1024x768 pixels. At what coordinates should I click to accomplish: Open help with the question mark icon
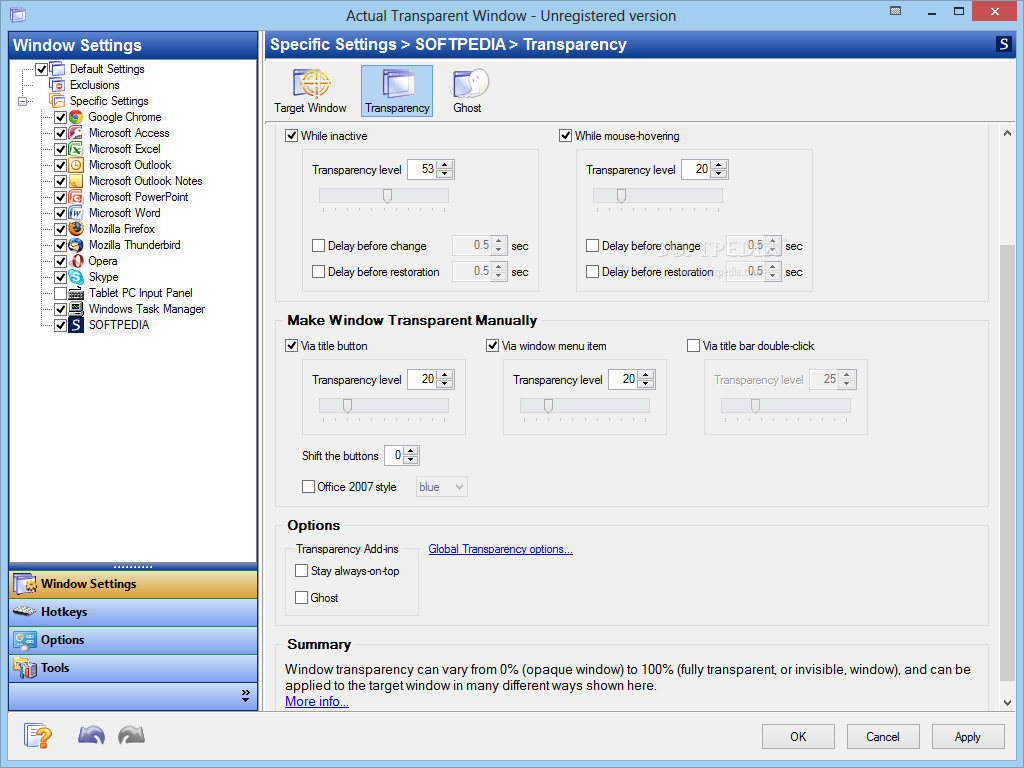[37, 736]
